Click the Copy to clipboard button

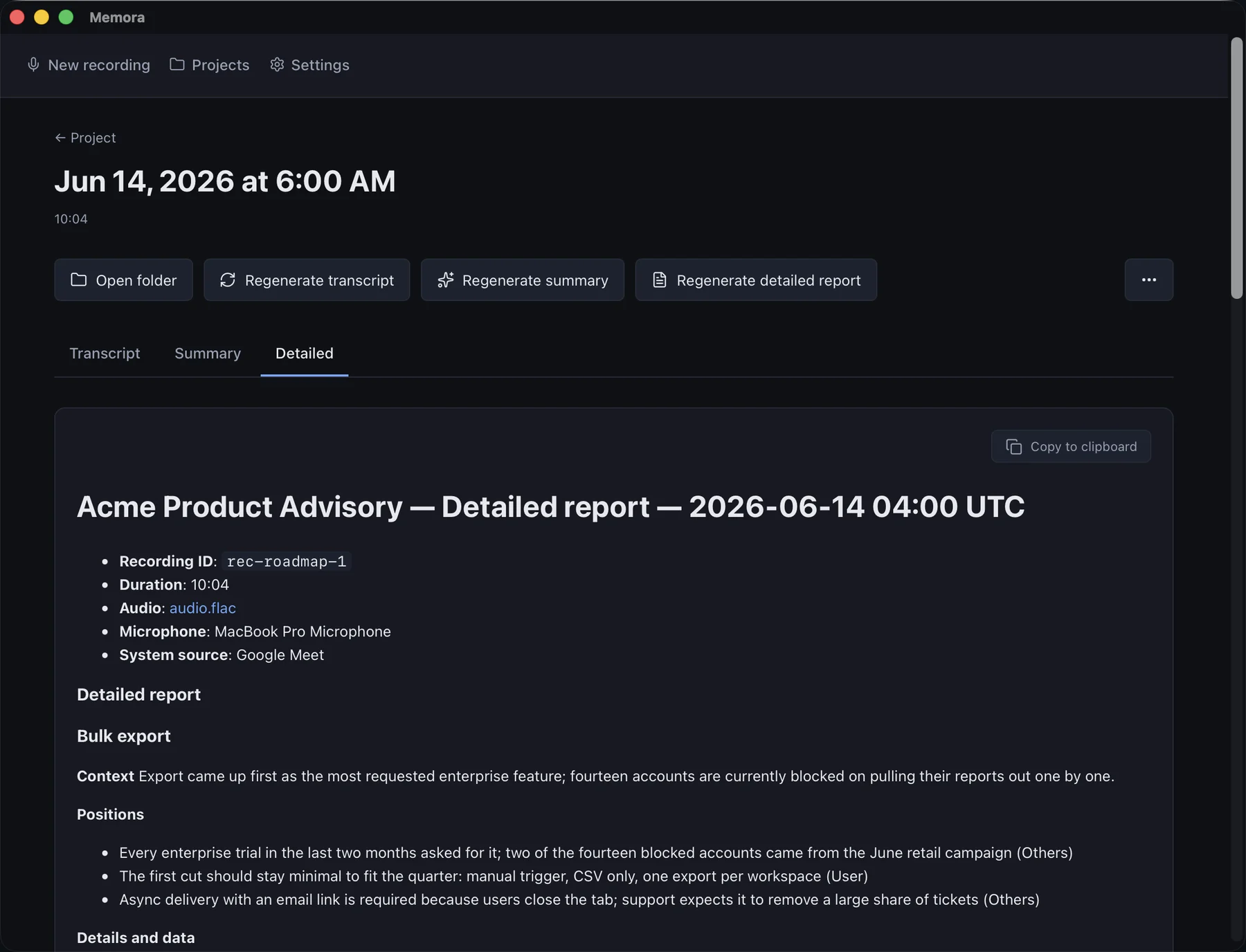pyautogui.click(x=1071, y=446)
